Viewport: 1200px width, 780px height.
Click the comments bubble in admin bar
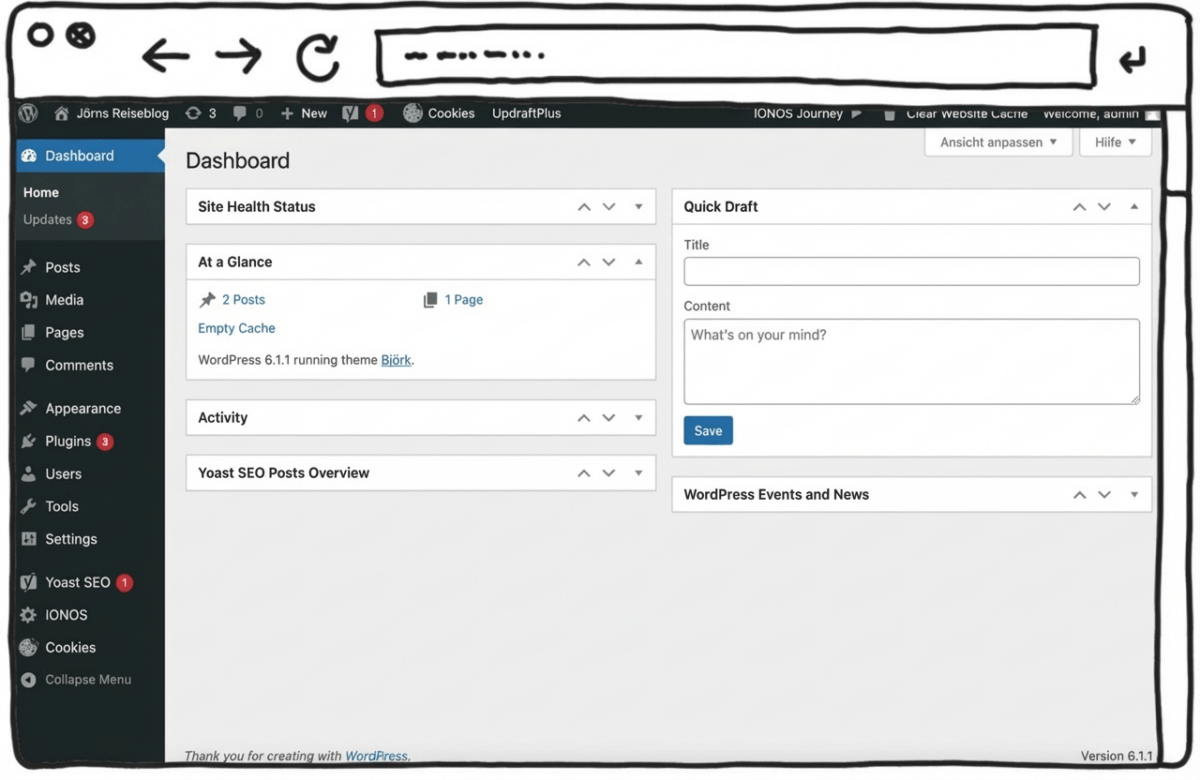click(x=240, y=114)
